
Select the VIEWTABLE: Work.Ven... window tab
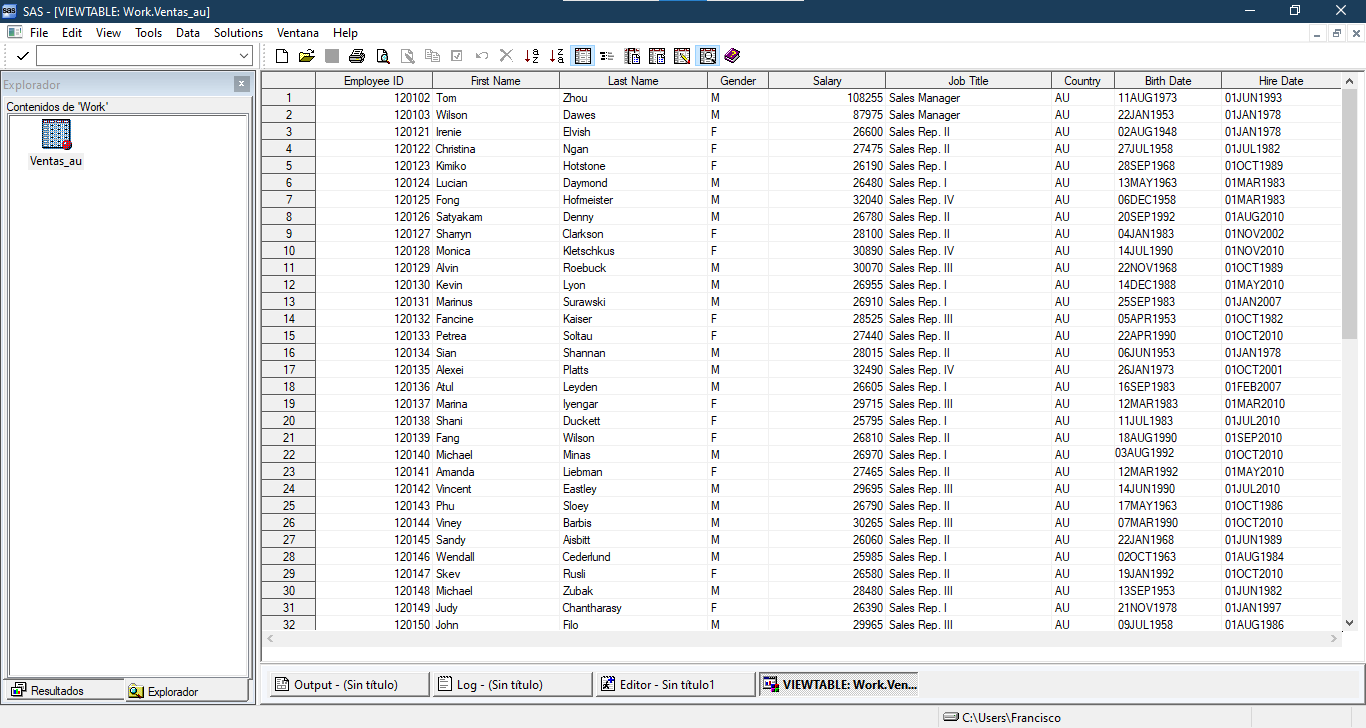(x=838, y=685)
